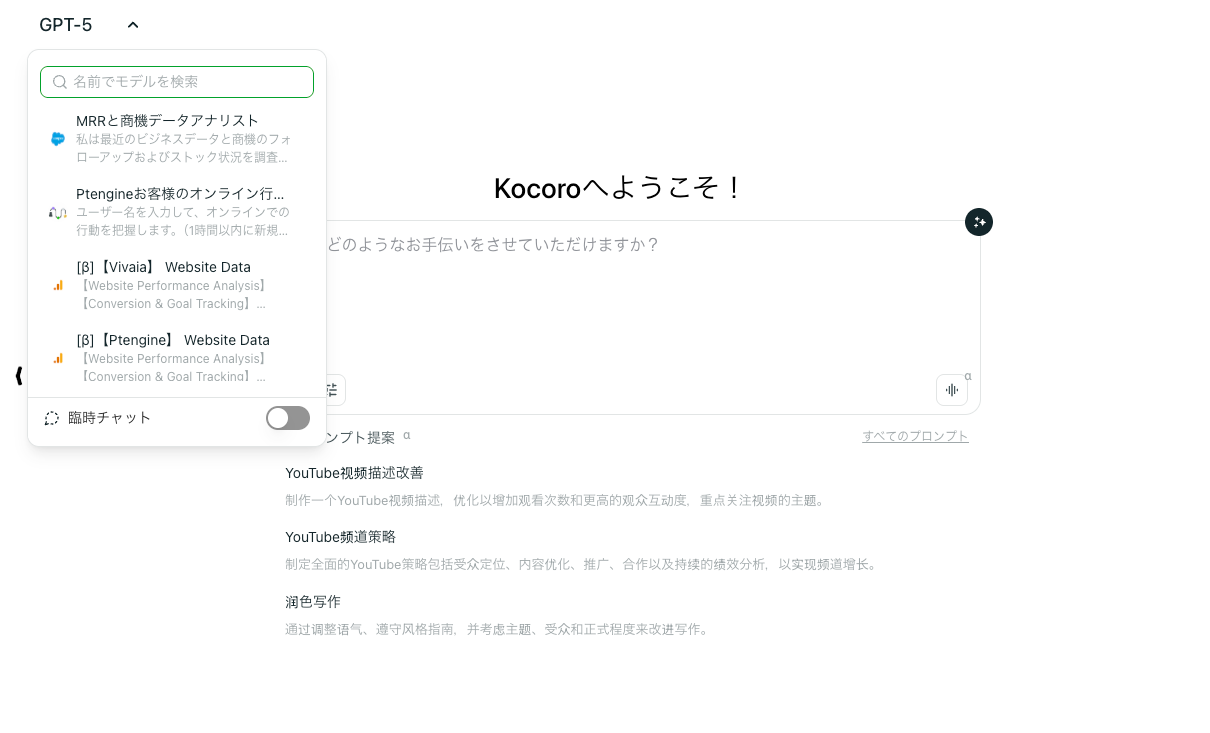Click the Salesforce cloud icon for MRR analyst
Viewport: 1210px width, 733px height.
[x=58, y=139]
